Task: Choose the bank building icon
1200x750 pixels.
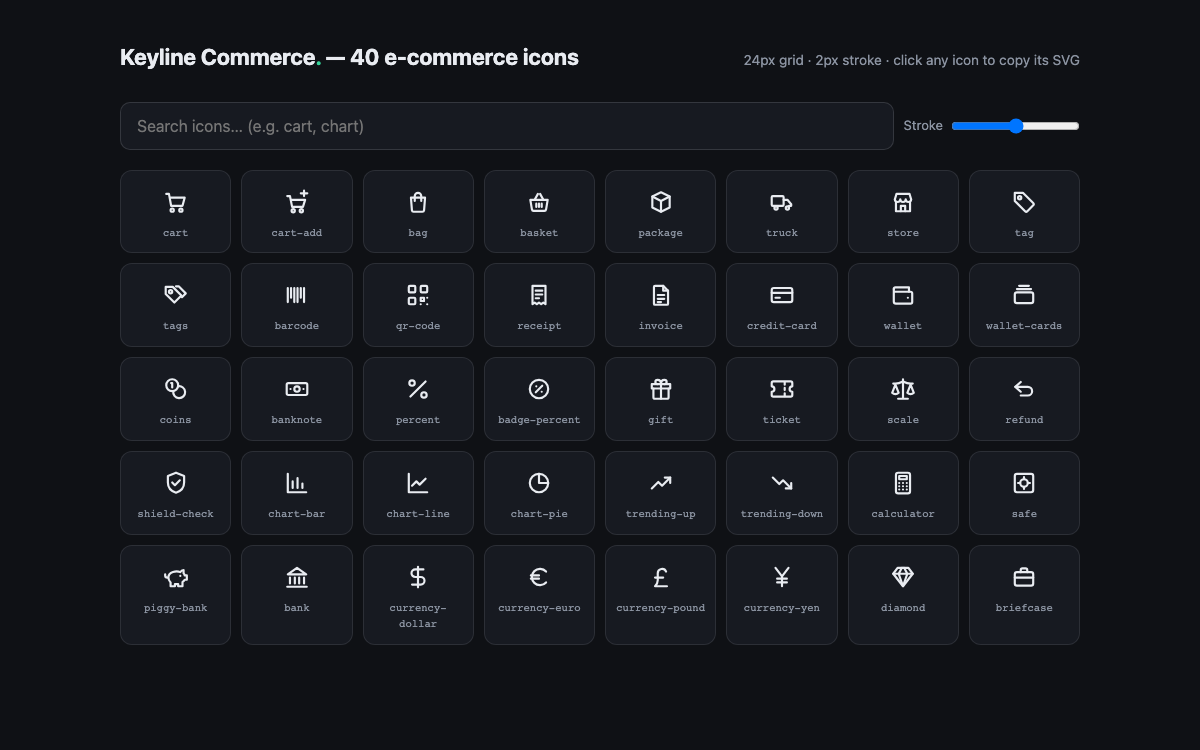Action: [x=297, y=595]
